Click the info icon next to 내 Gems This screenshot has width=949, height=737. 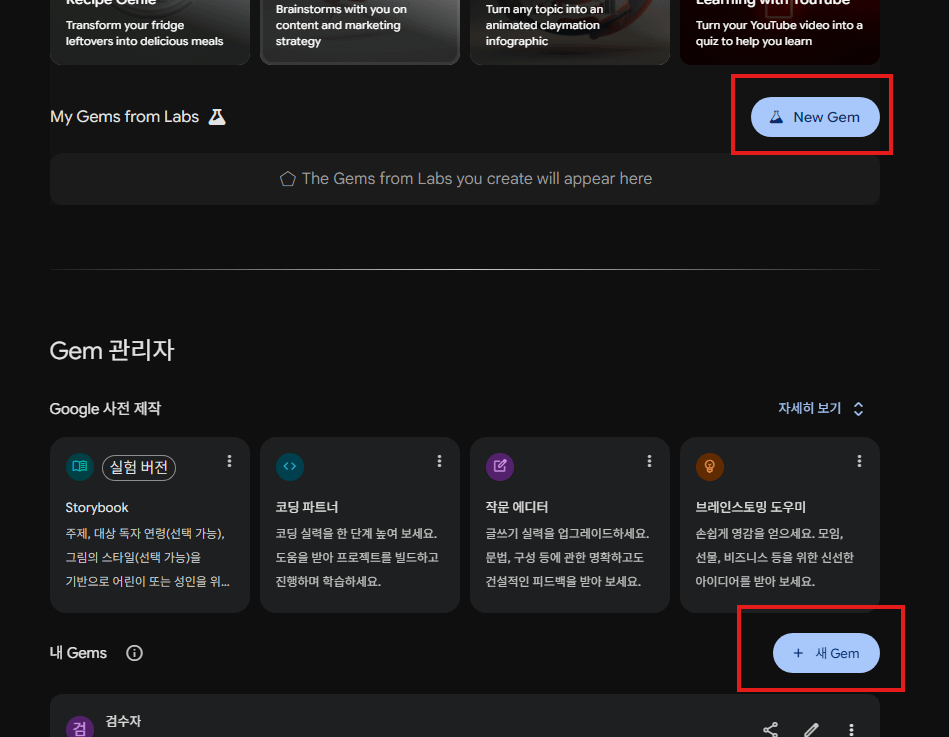[x=134, y=653]
